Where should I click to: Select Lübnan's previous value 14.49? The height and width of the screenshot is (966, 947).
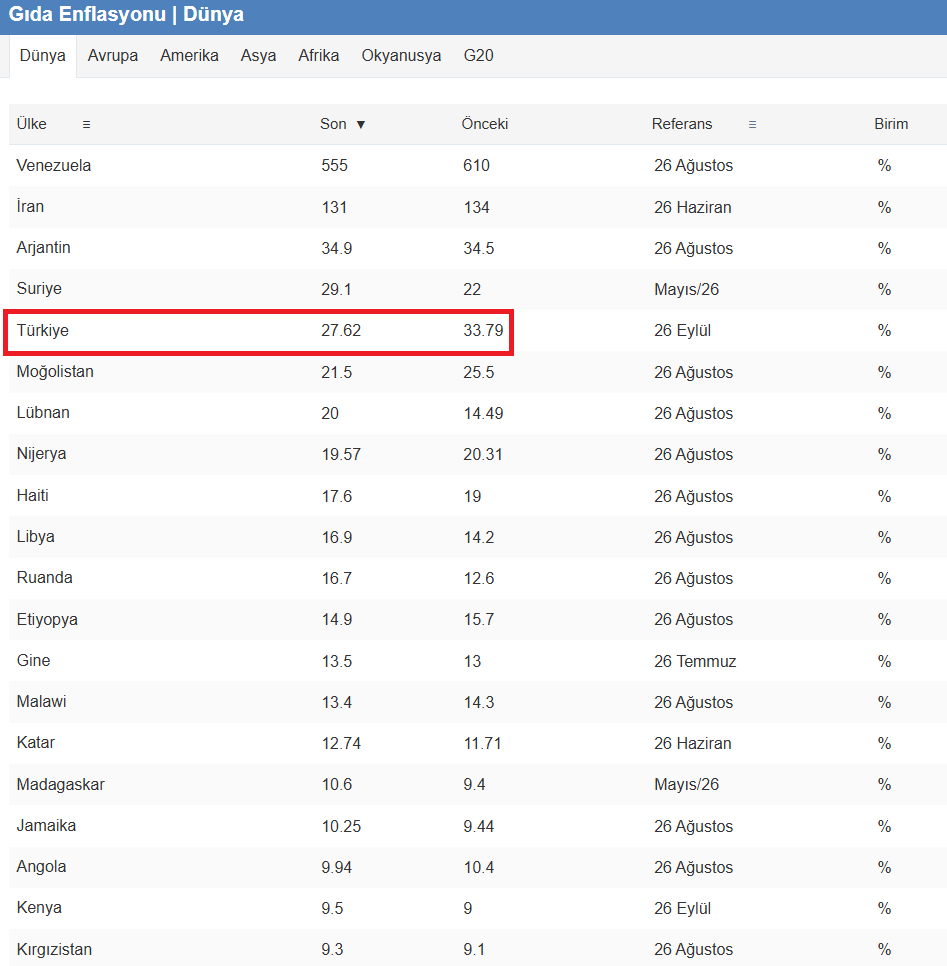483,413
